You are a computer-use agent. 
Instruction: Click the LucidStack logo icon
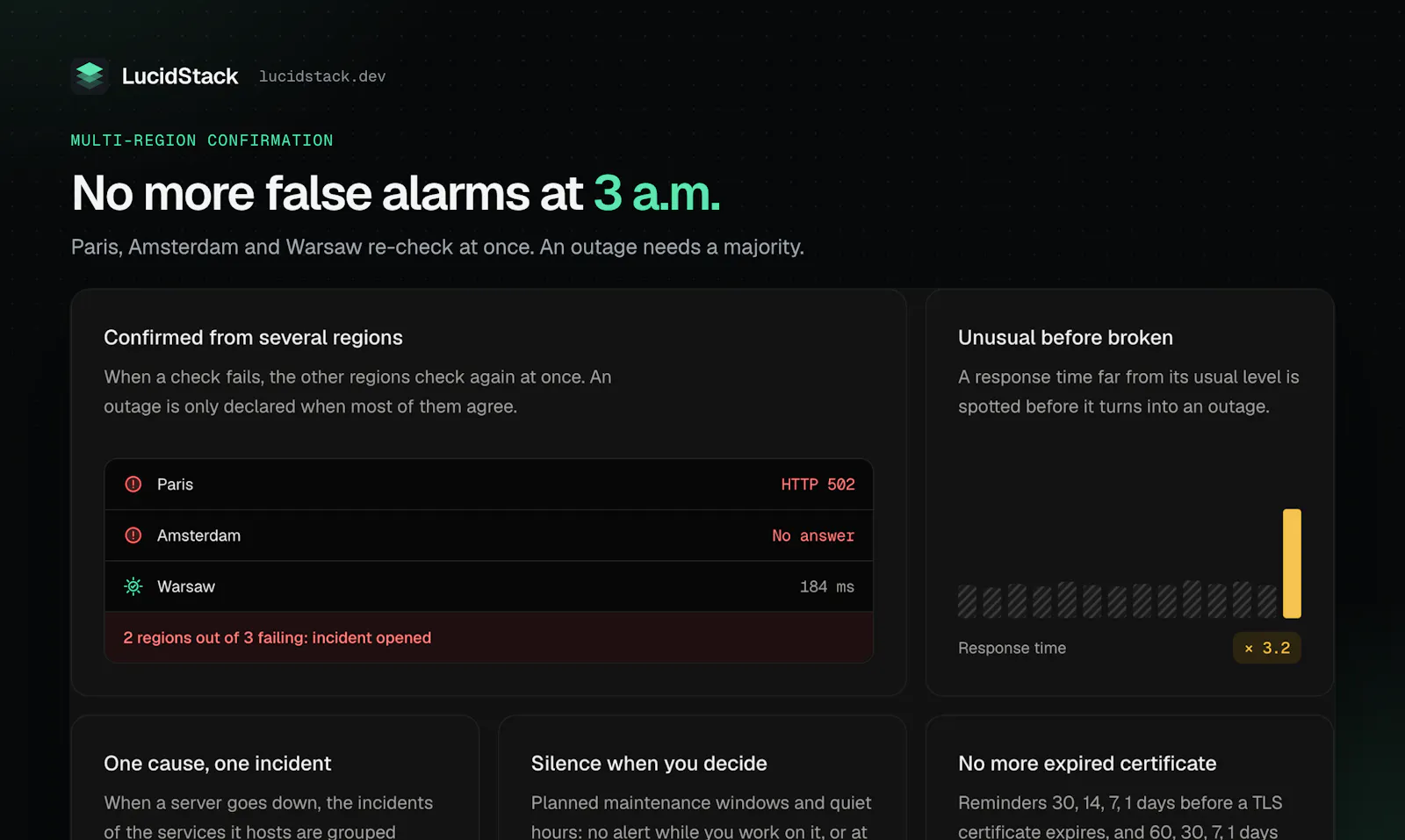click(90, 76)
